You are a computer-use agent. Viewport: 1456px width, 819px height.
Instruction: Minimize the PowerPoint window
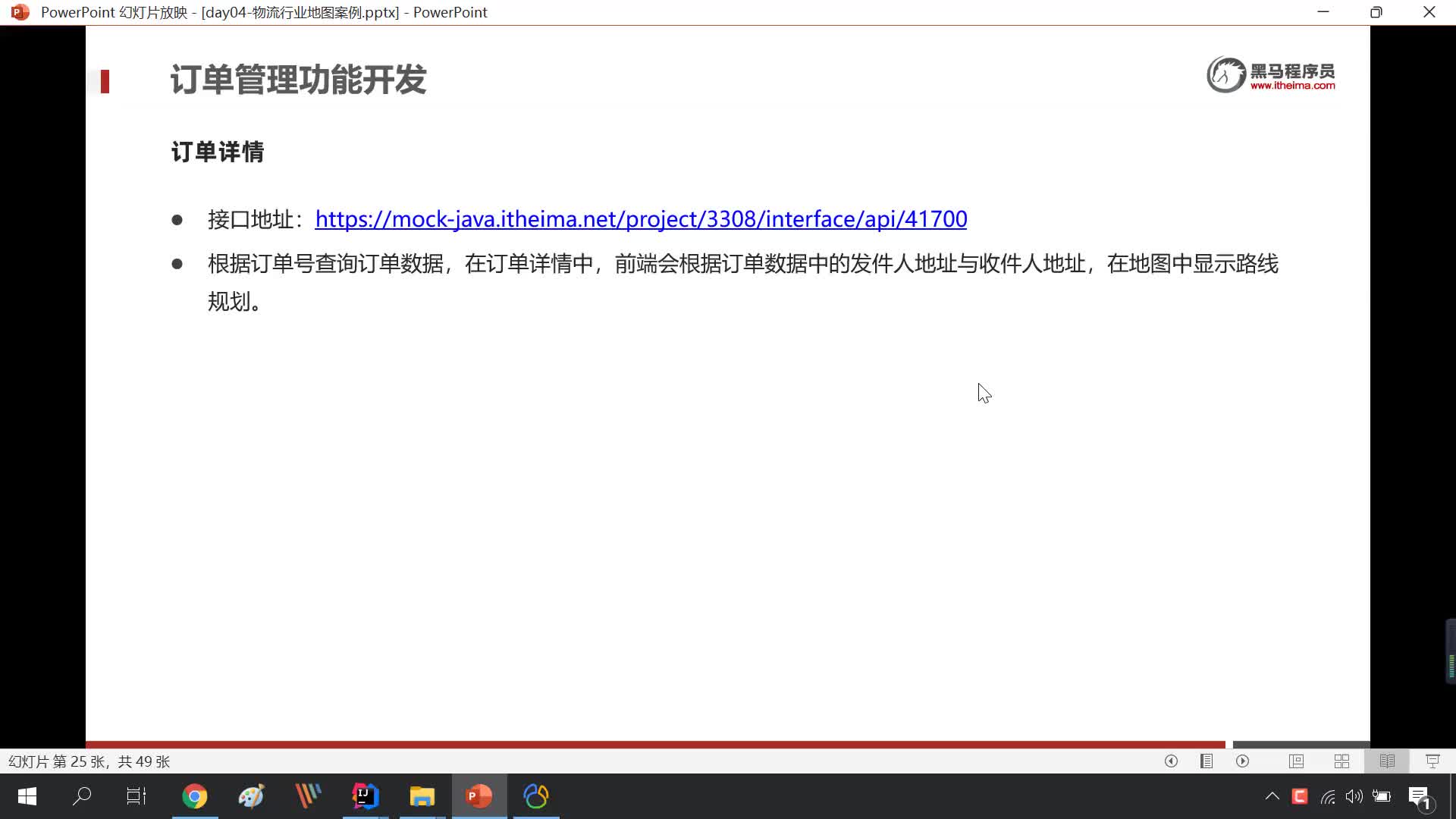coord(1323,12)
